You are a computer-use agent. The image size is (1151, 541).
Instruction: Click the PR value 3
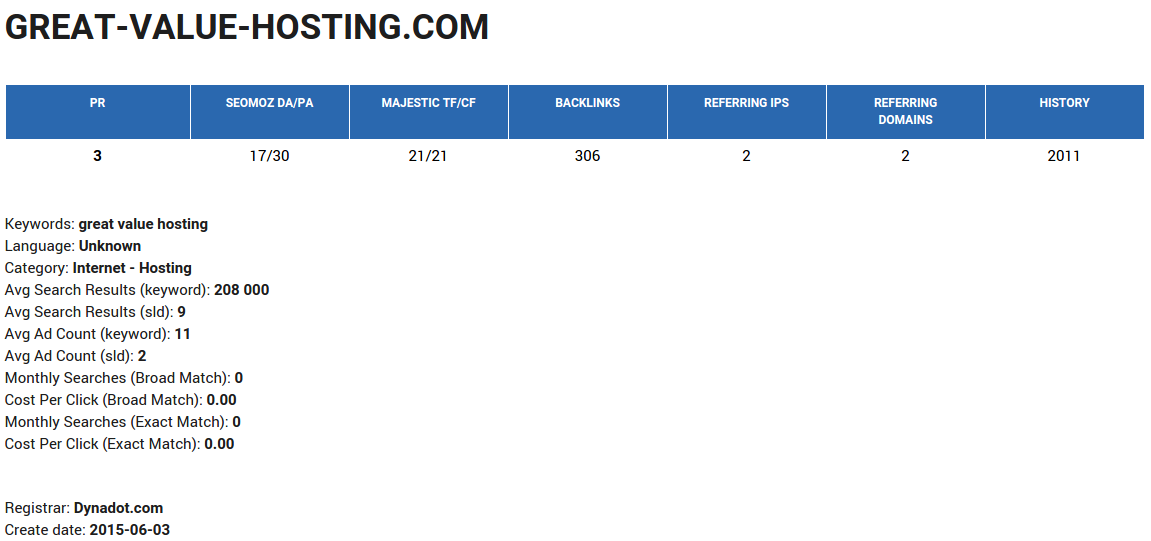pyautogui.click(x=97, y=156)
